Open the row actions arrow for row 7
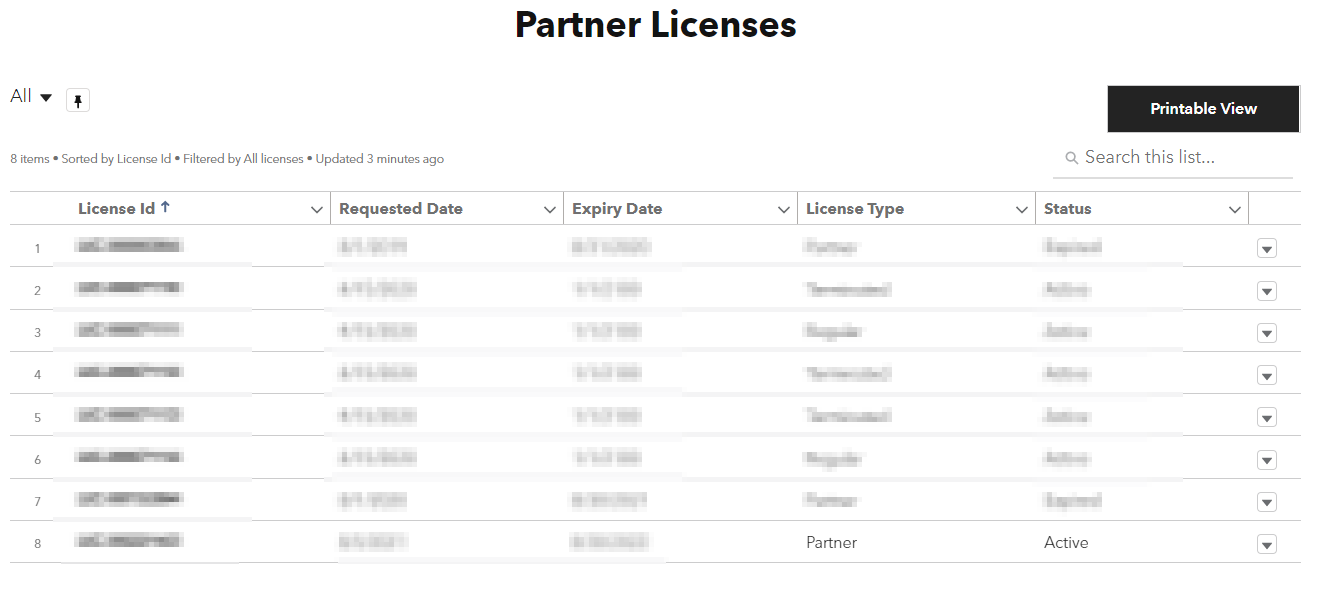 point(1266,501)
